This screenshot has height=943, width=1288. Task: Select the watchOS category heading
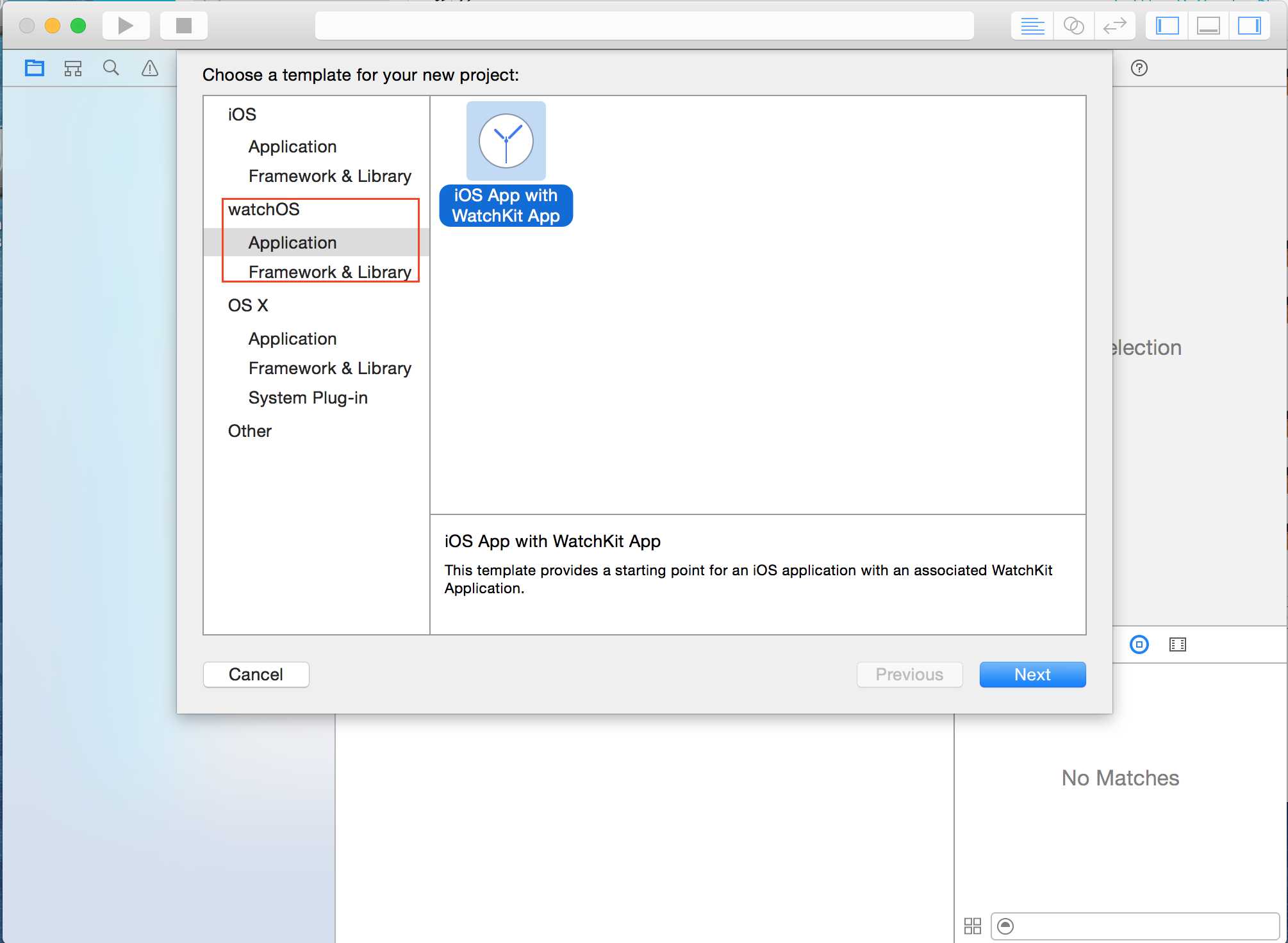click(x=264, y=209)
